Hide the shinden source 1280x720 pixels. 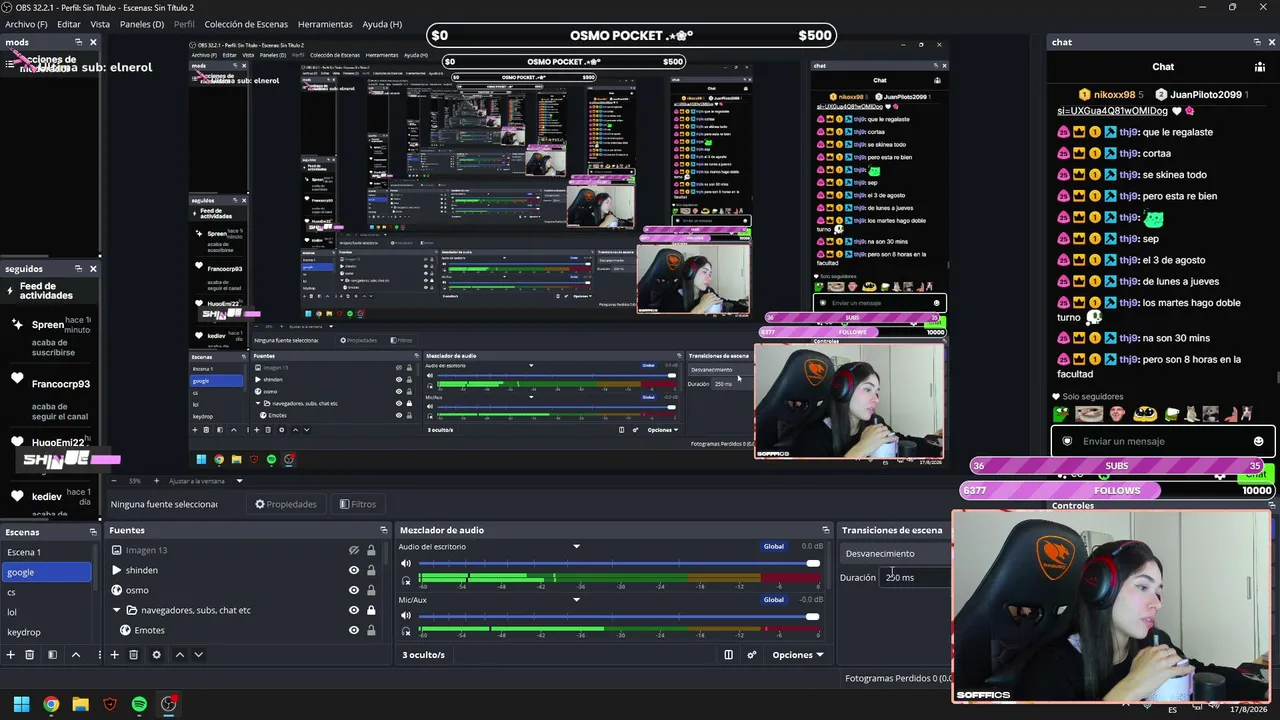[x=353, y=570]
